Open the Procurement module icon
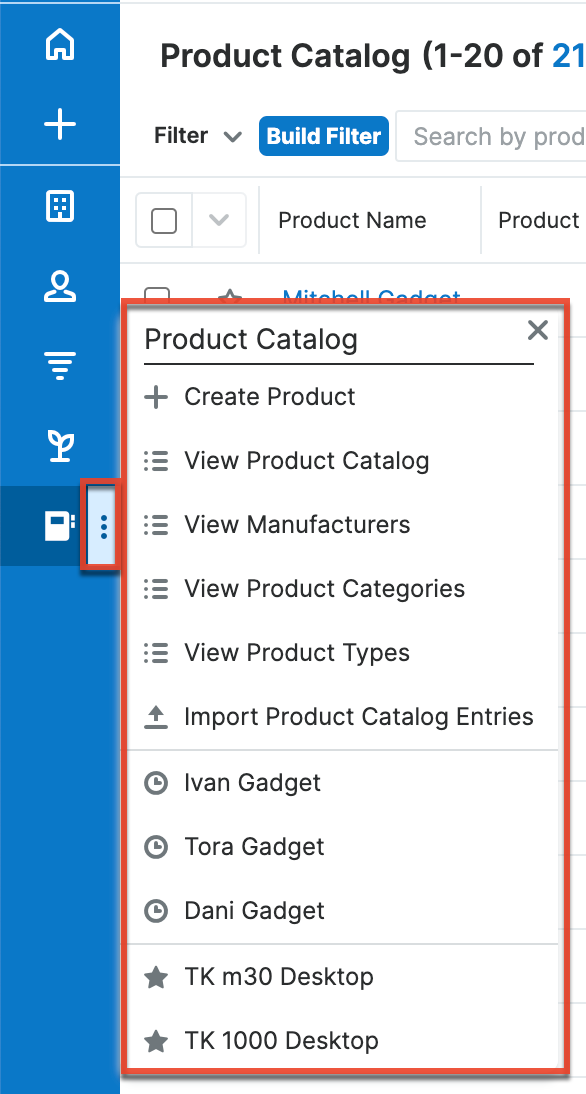The height and width of the screenshot is (1094, 586). 58,524
